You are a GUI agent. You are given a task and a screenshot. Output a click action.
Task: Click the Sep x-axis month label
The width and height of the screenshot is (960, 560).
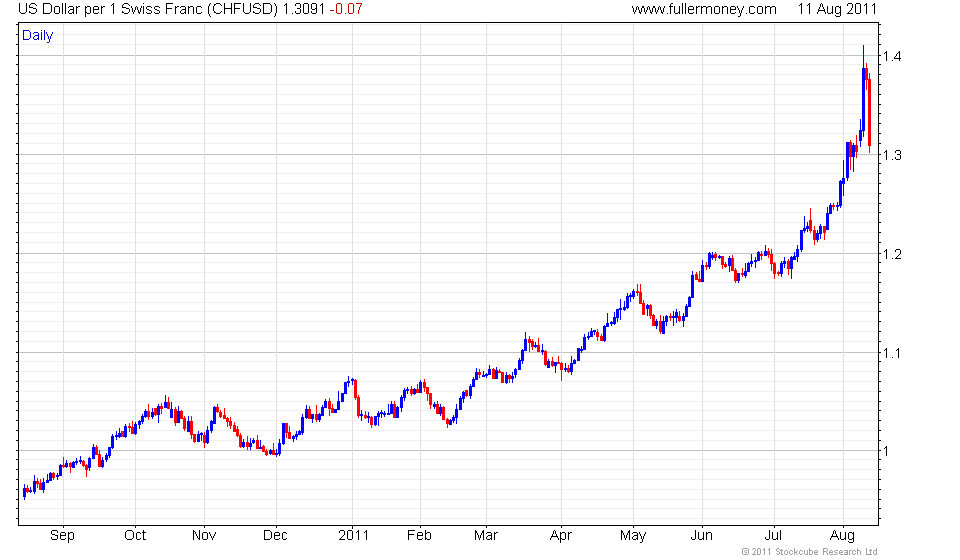[x=62, y=536]
